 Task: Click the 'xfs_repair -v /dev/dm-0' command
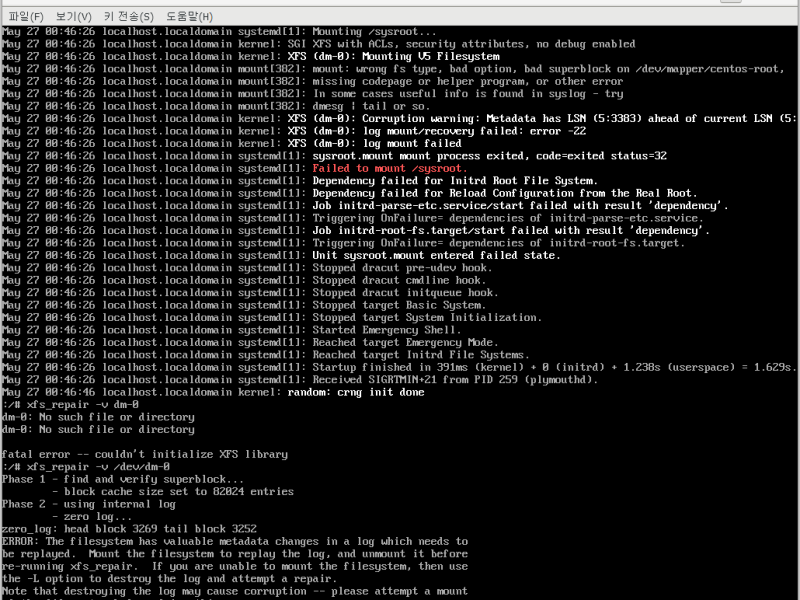98,467
